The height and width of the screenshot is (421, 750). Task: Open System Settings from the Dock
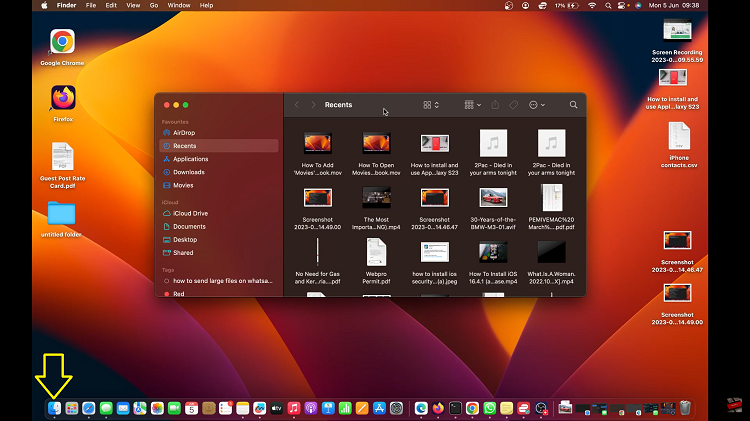pos(397,408)
